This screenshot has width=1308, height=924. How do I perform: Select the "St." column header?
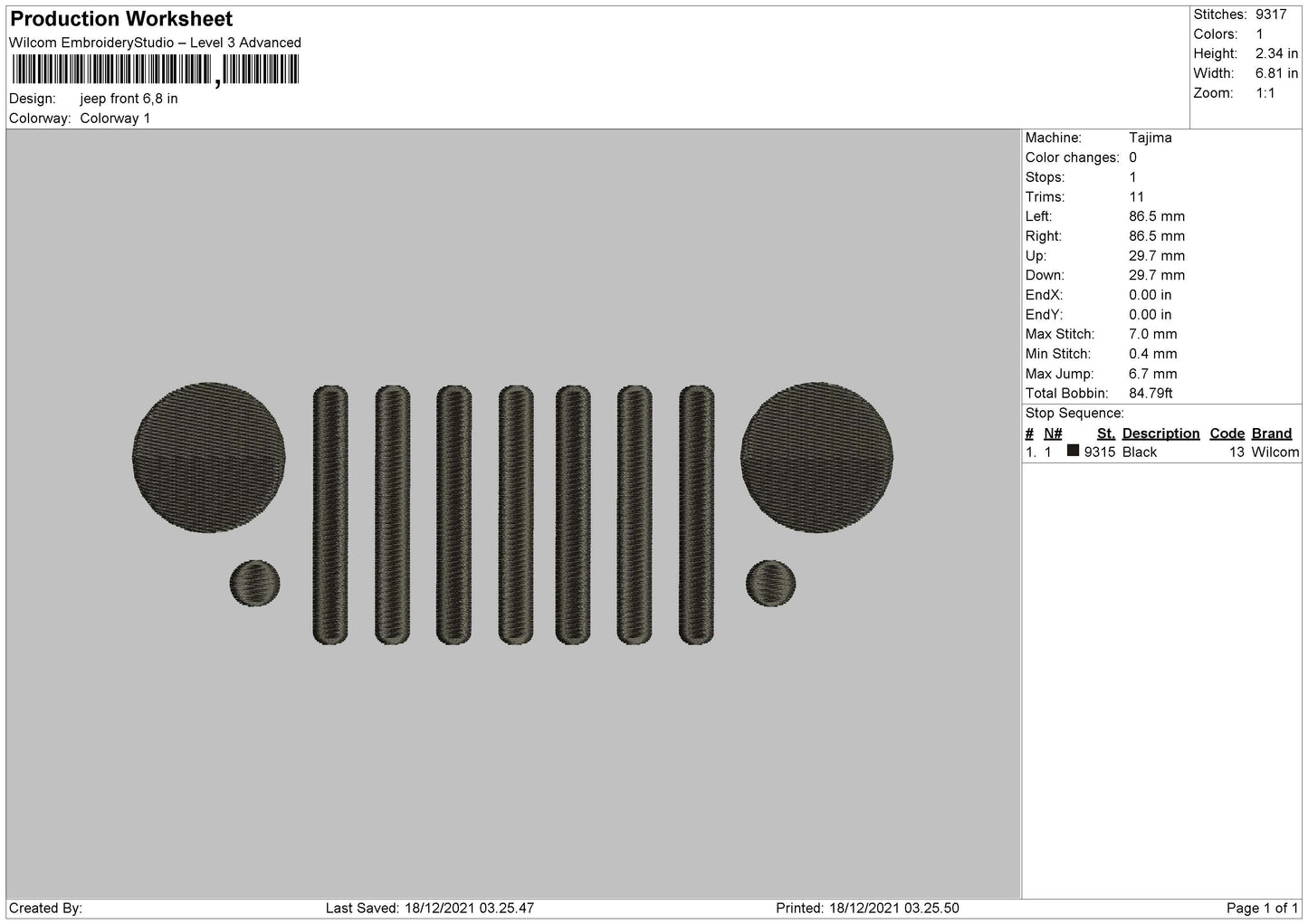pyautogui.click(x=1106, y=433)
